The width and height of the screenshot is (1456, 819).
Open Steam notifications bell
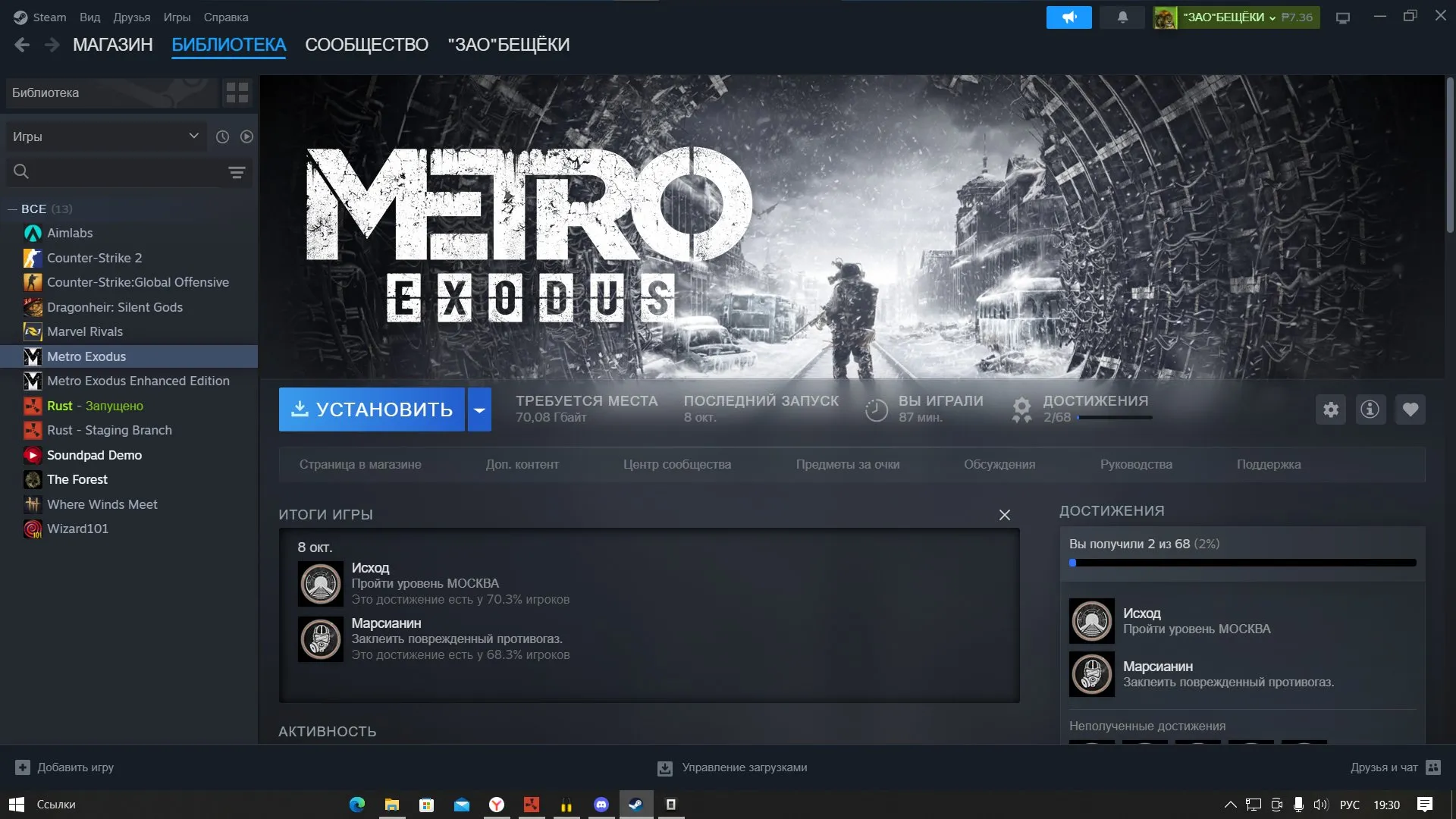coord(1122,17)
